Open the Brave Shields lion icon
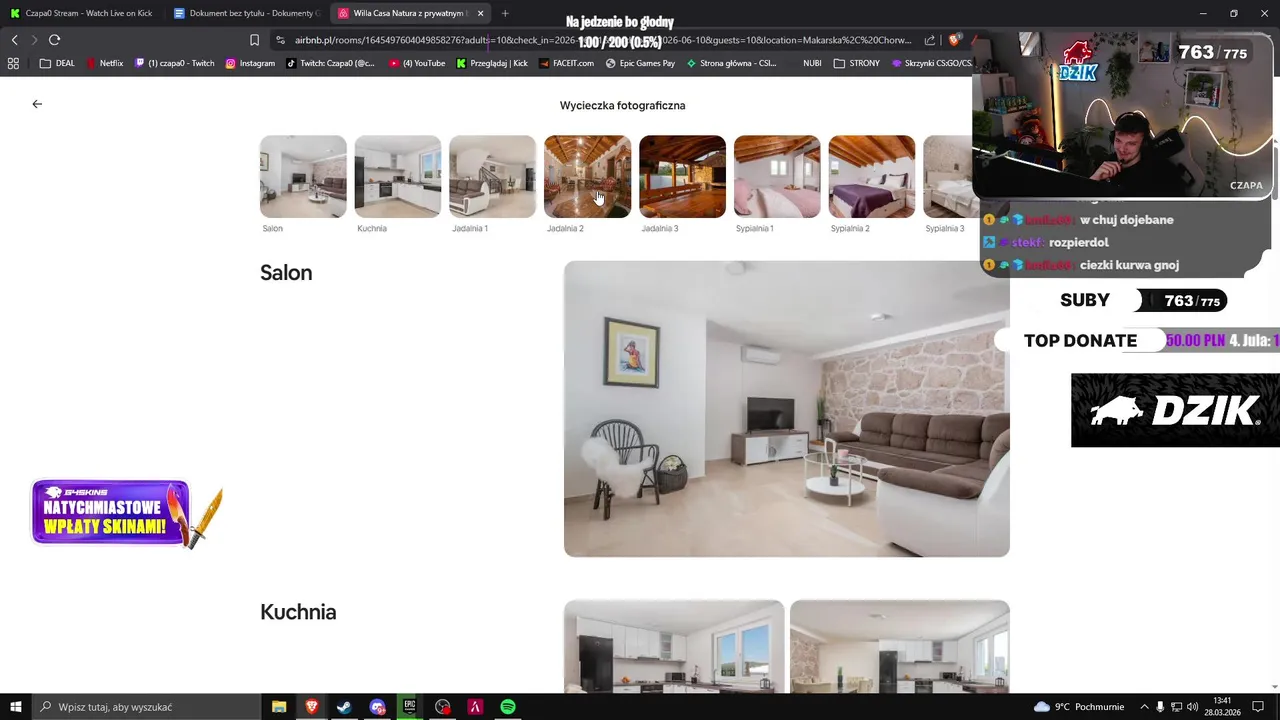The width and height of the screenshot is (1280, 720). (x=955, y=40)
